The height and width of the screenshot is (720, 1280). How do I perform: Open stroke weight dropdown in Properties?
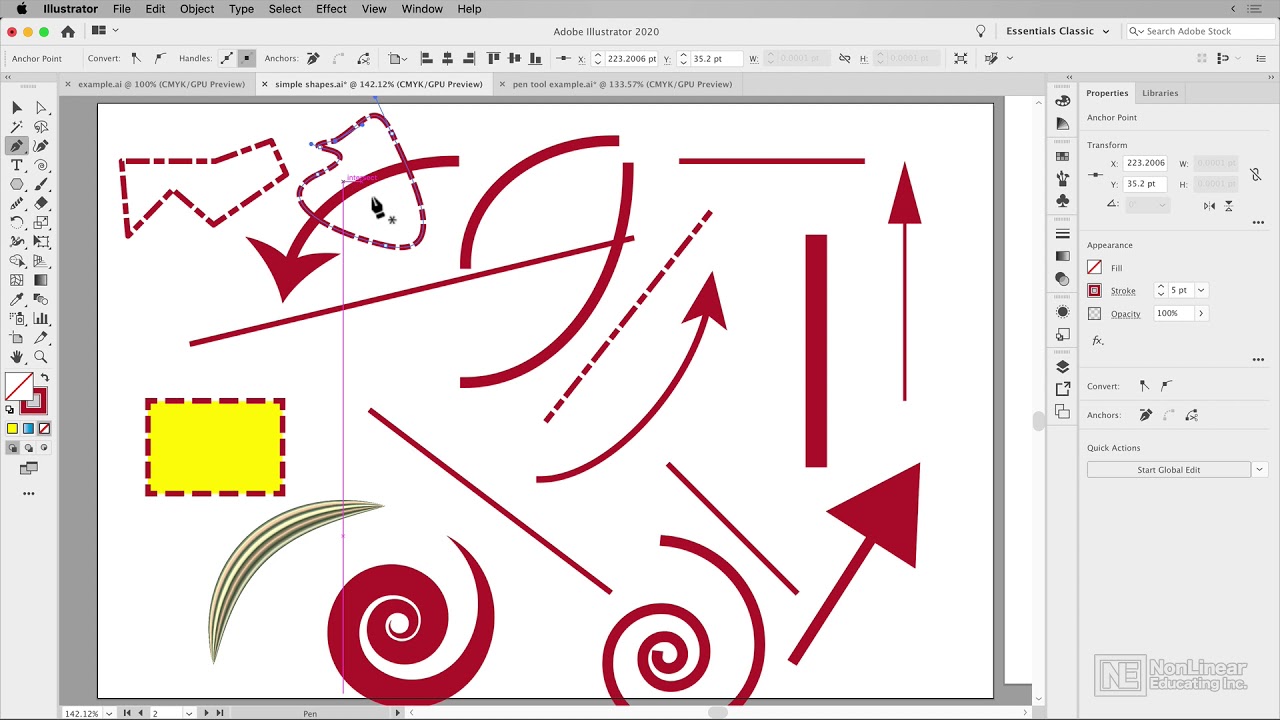coord(1201,290)
